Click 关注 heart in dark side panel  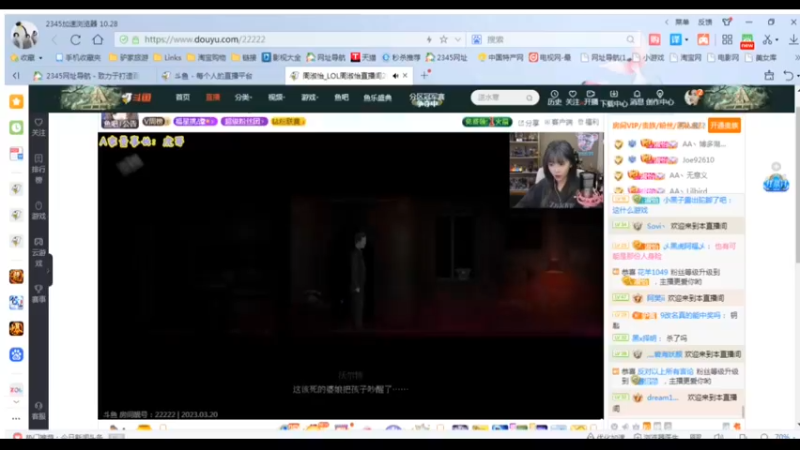[39, 127]
